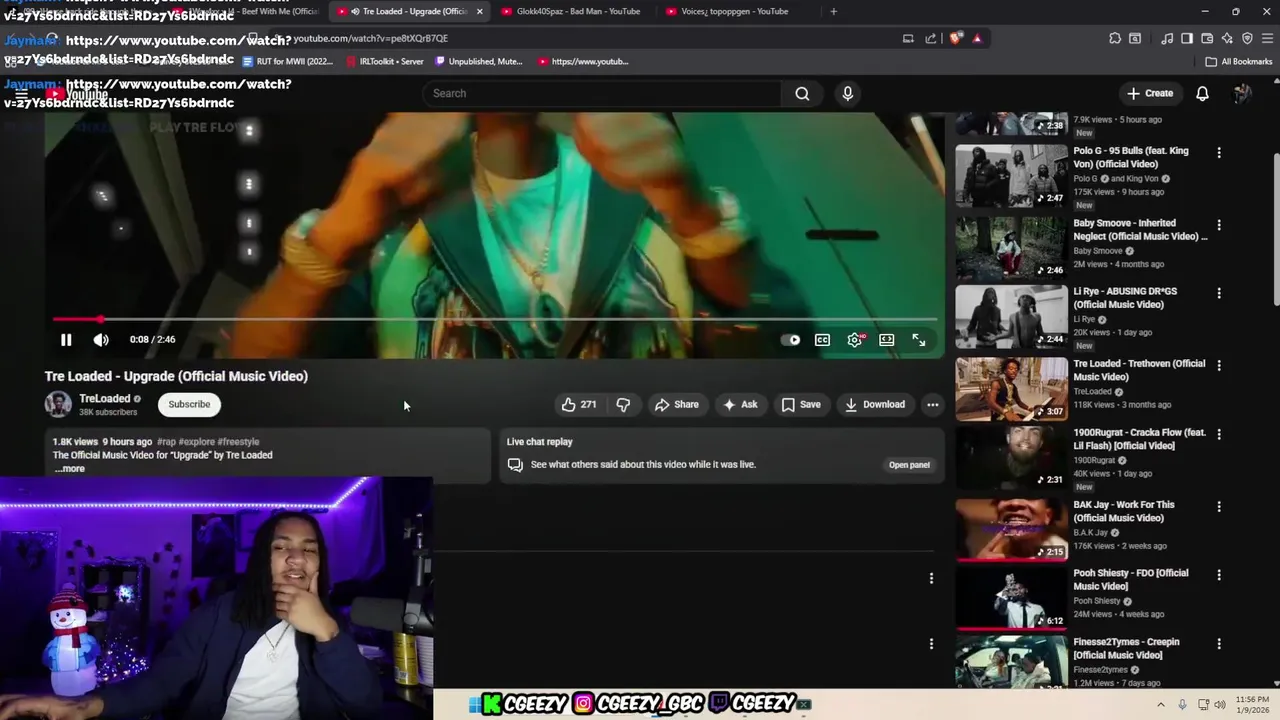
Task: Pause the video with the pause button
Action: click(66, 340)
